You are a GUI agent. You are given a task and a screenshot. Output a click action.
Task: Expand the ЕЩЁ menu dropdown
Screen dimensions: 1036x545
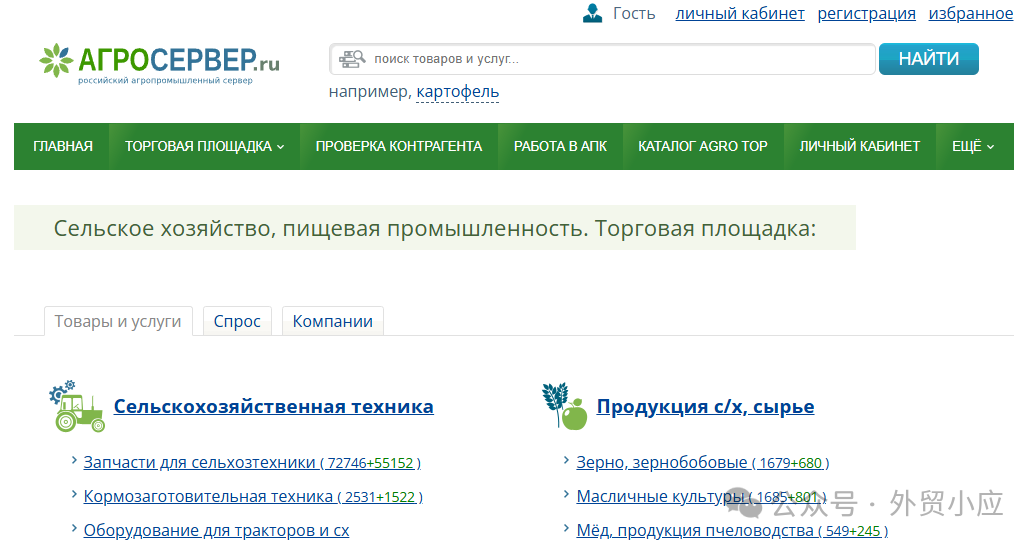click(x=972, y=146)
